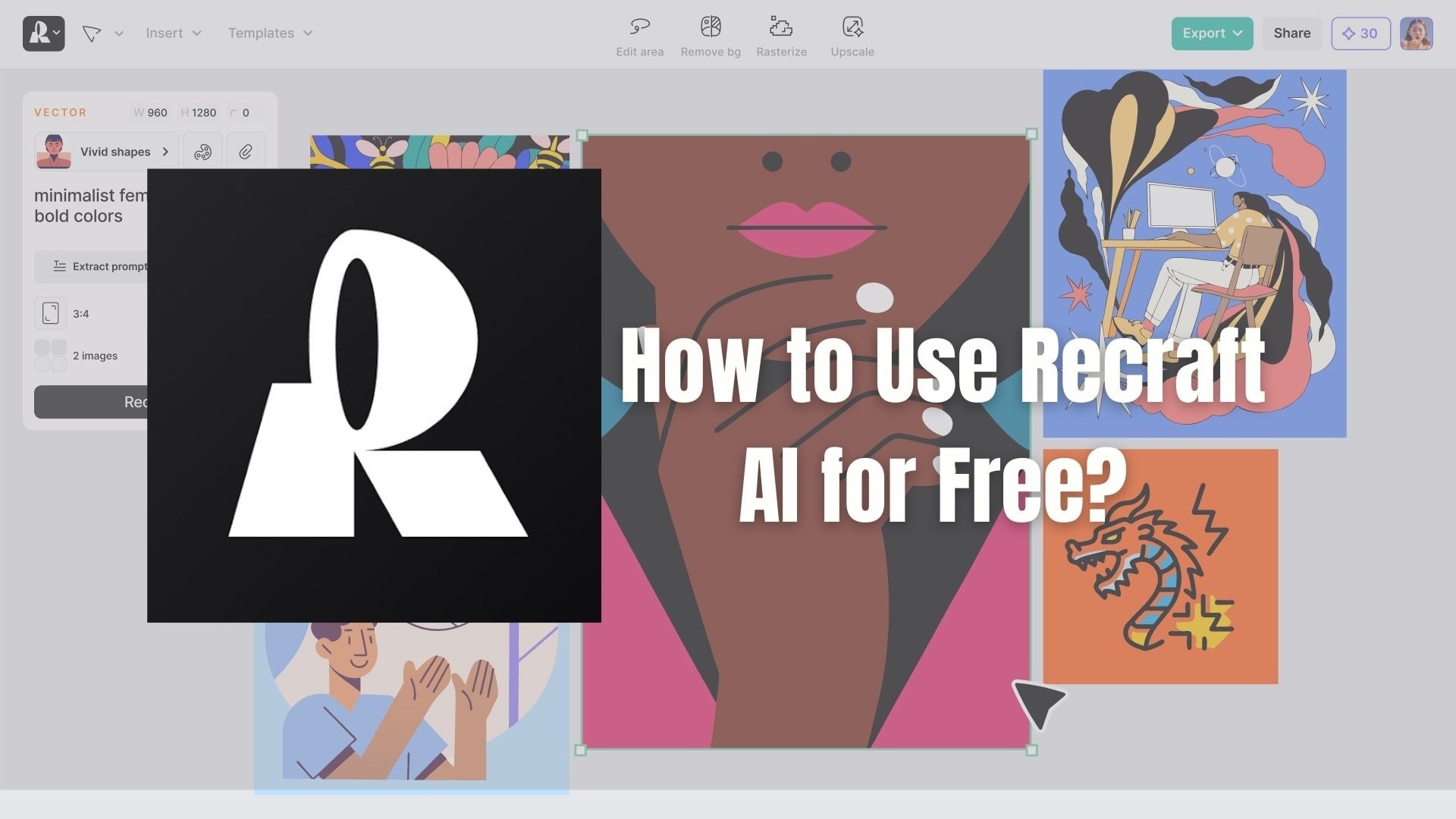Open the user profile avatar
This screenshot has width=1456, height=819.
click(x=1417, y=33)
